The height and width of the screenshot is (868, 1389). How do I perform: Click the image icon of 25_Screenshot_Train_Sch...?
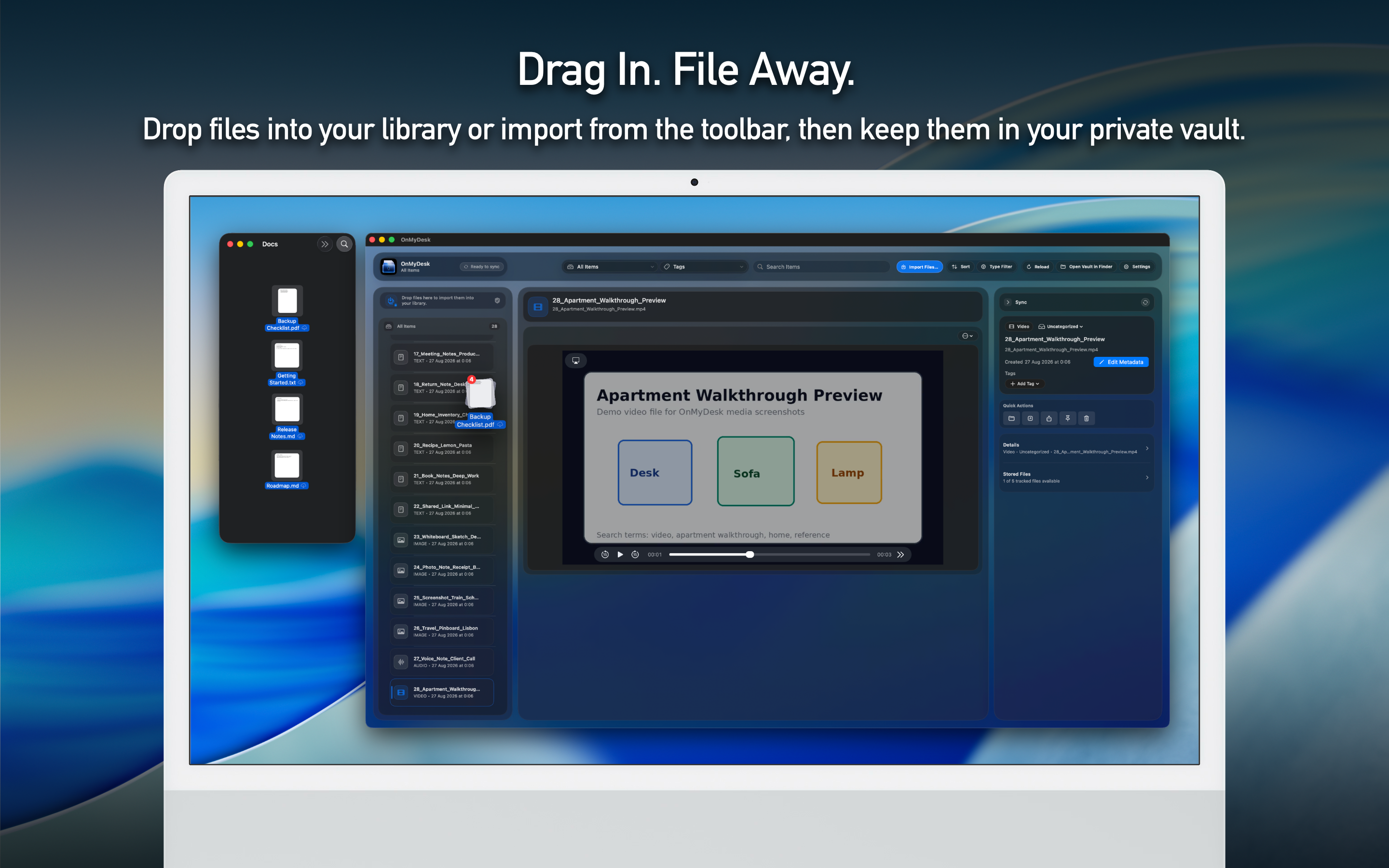[401, 601]
